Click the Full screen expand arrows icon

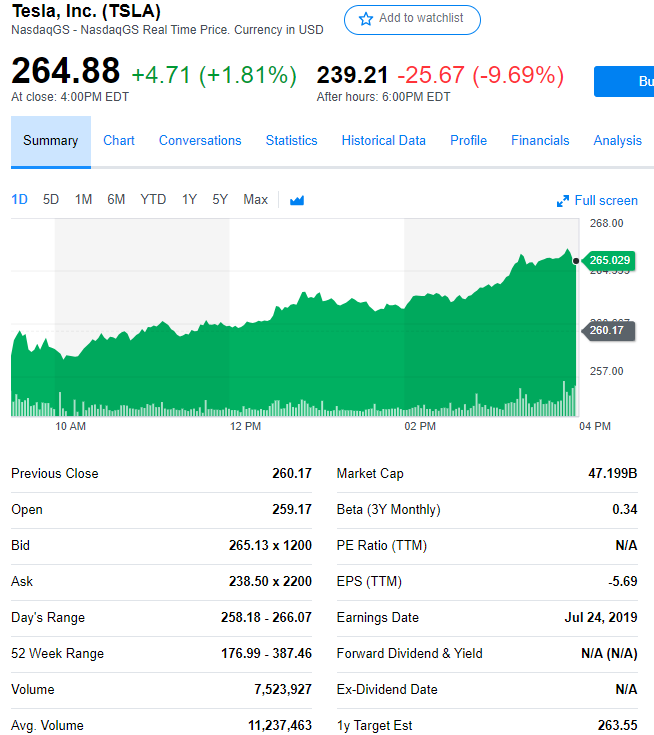(x=563, y=201)
